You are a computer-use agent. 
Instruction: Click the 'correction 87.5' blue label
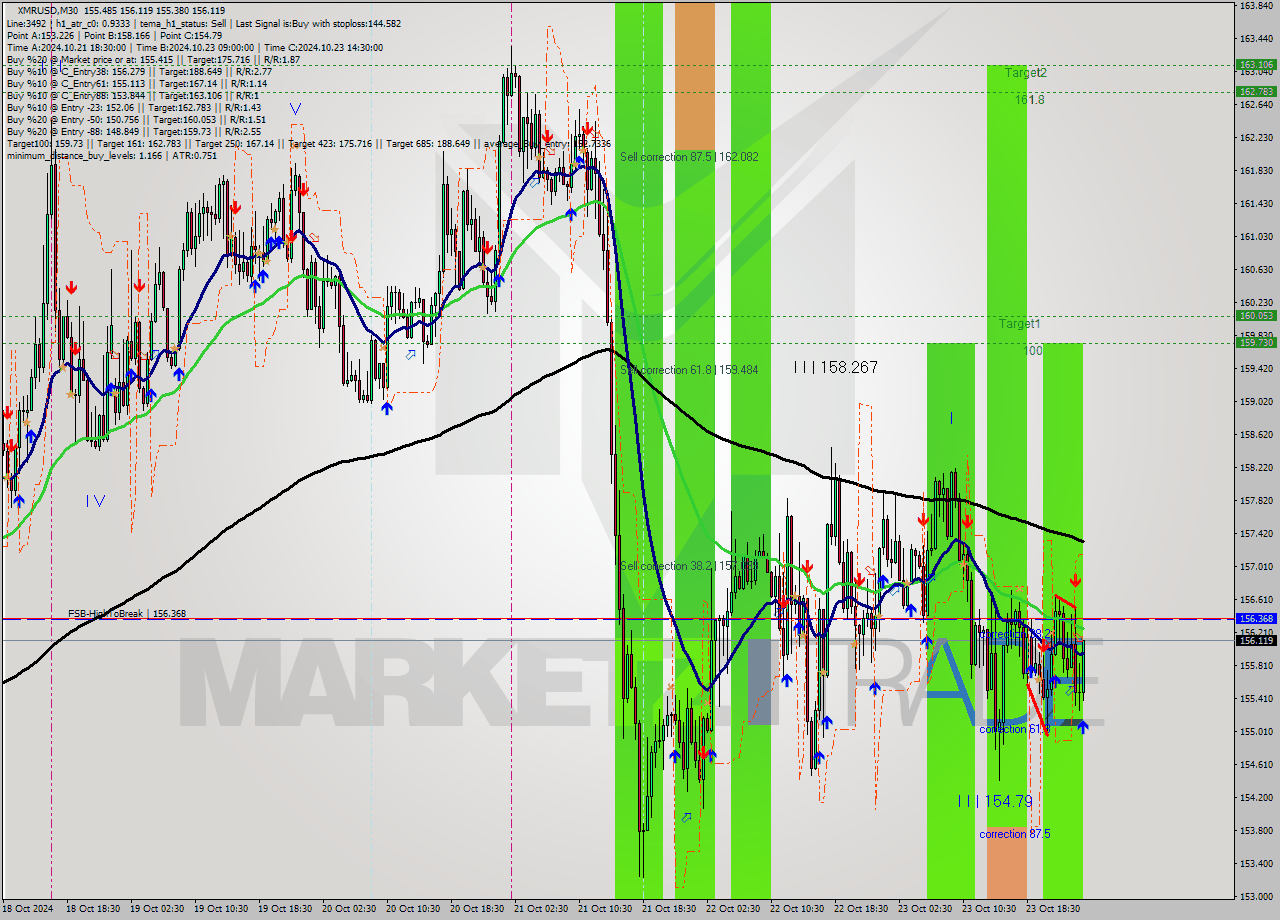point(1015,834)
